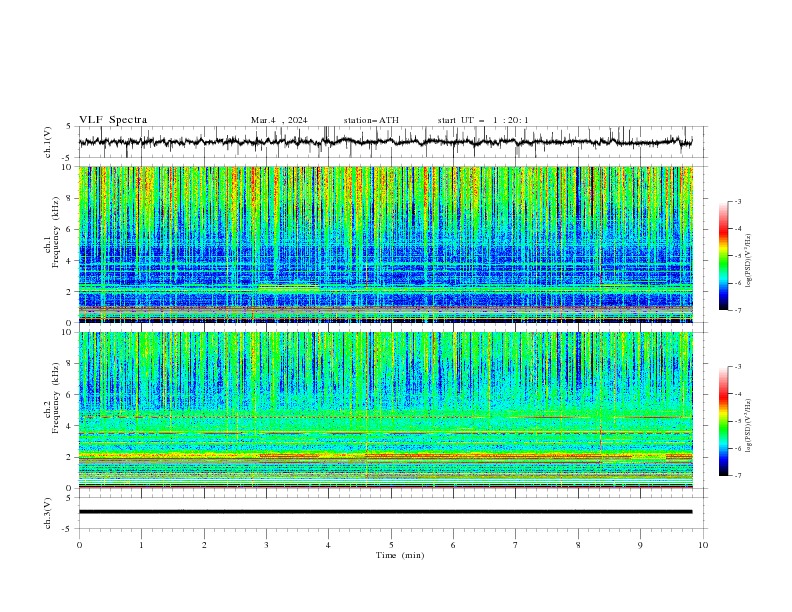Click the "Time (min)" x-axis label
The image size is (792, 612).
(400, 555)
